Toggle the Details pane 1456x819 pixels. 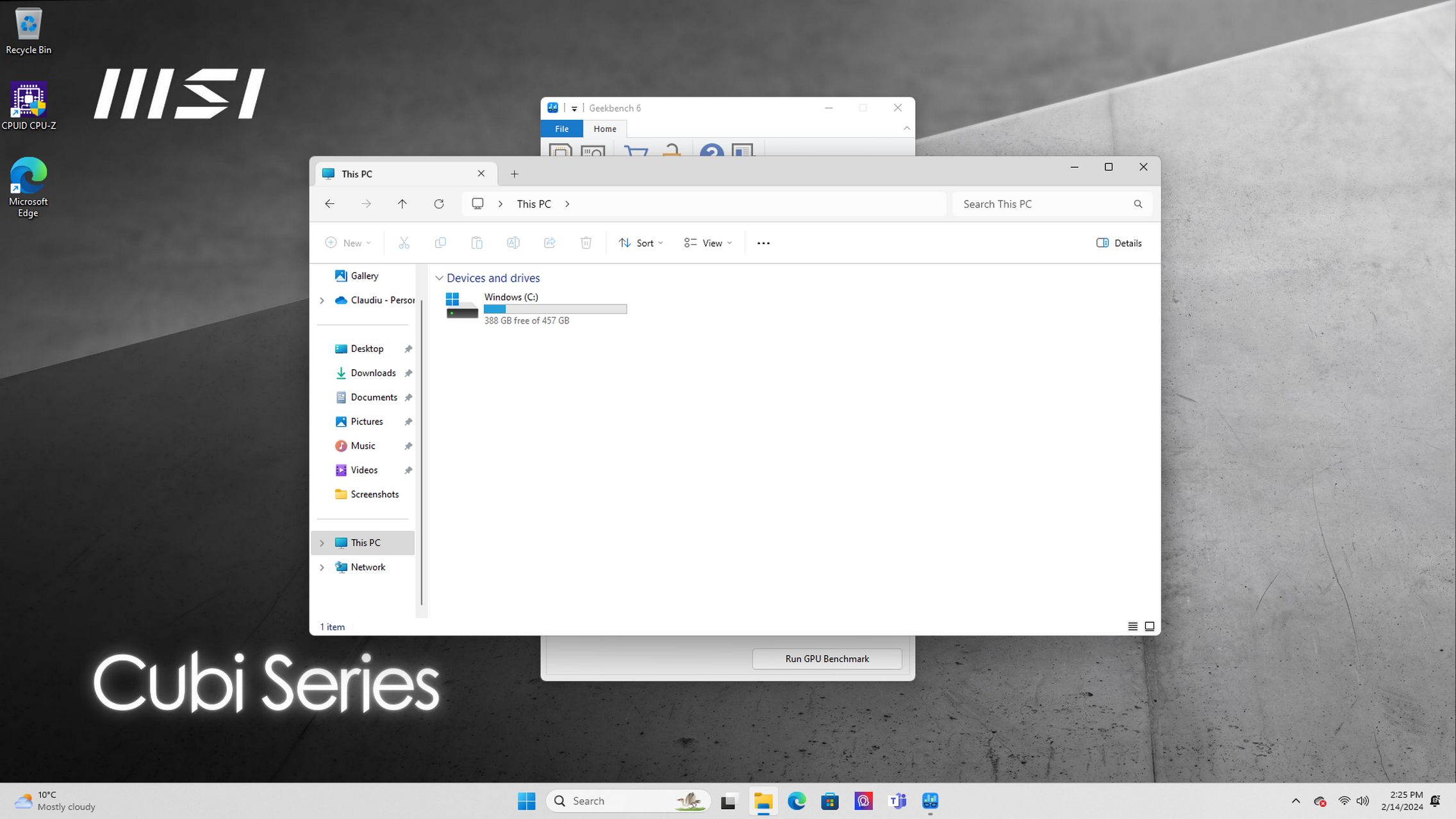click(x=1119, y=243)
